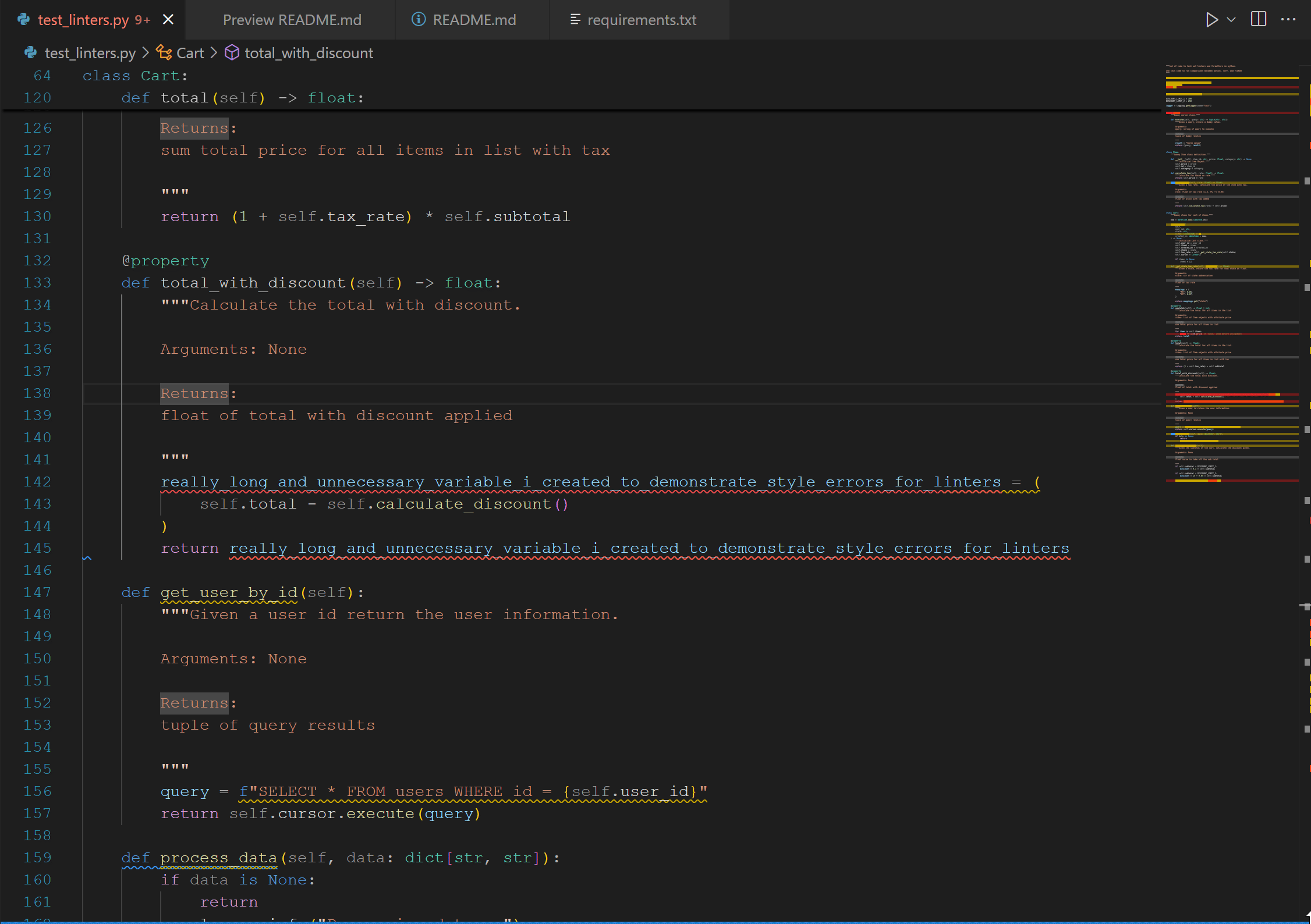Image resolution: width=1311 pixels, height=924 pixels.
Task: Click the vertical scrollbar overview ruler
Action: point(1306,407)
